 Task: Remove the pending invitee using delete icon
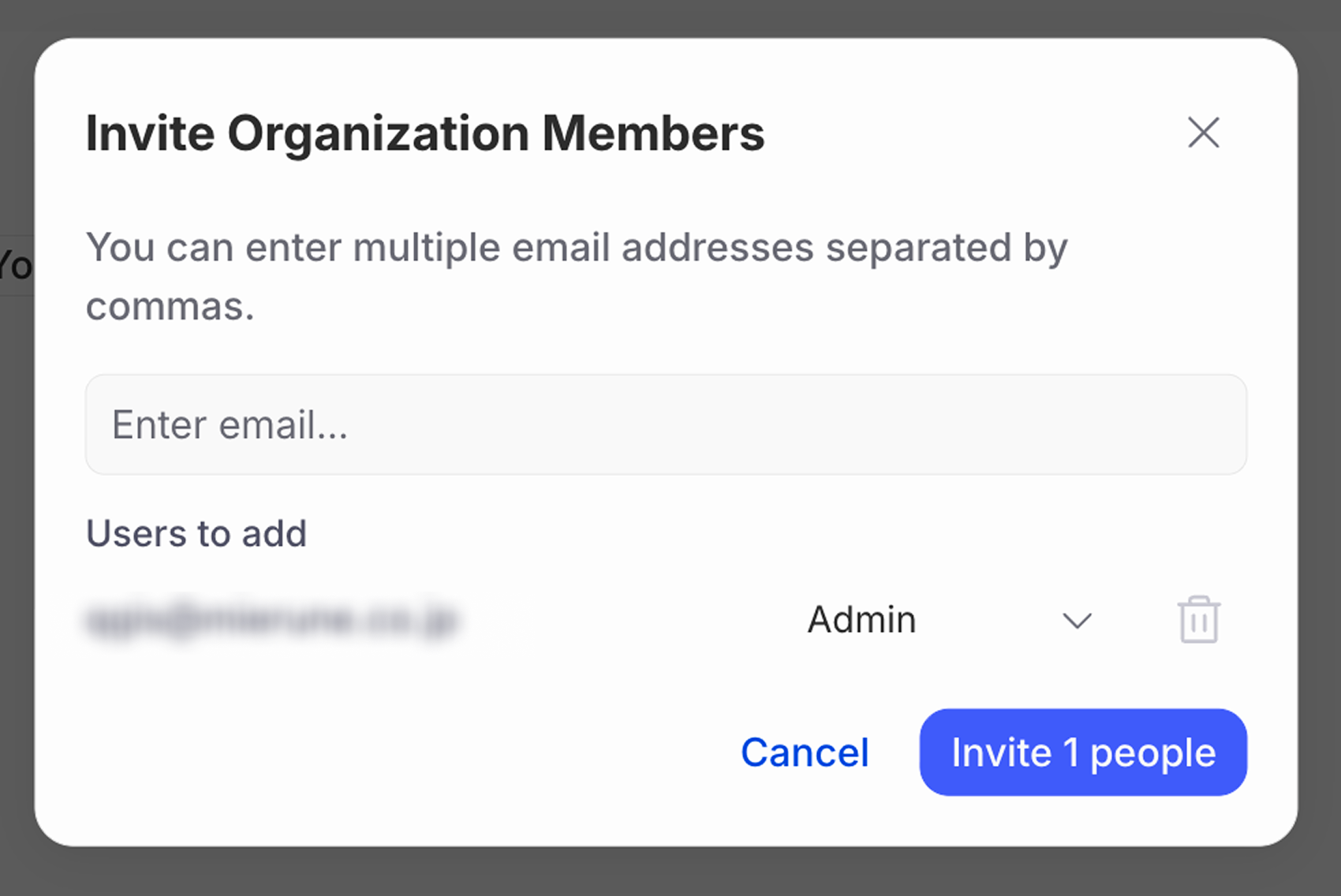[1200, 620]
